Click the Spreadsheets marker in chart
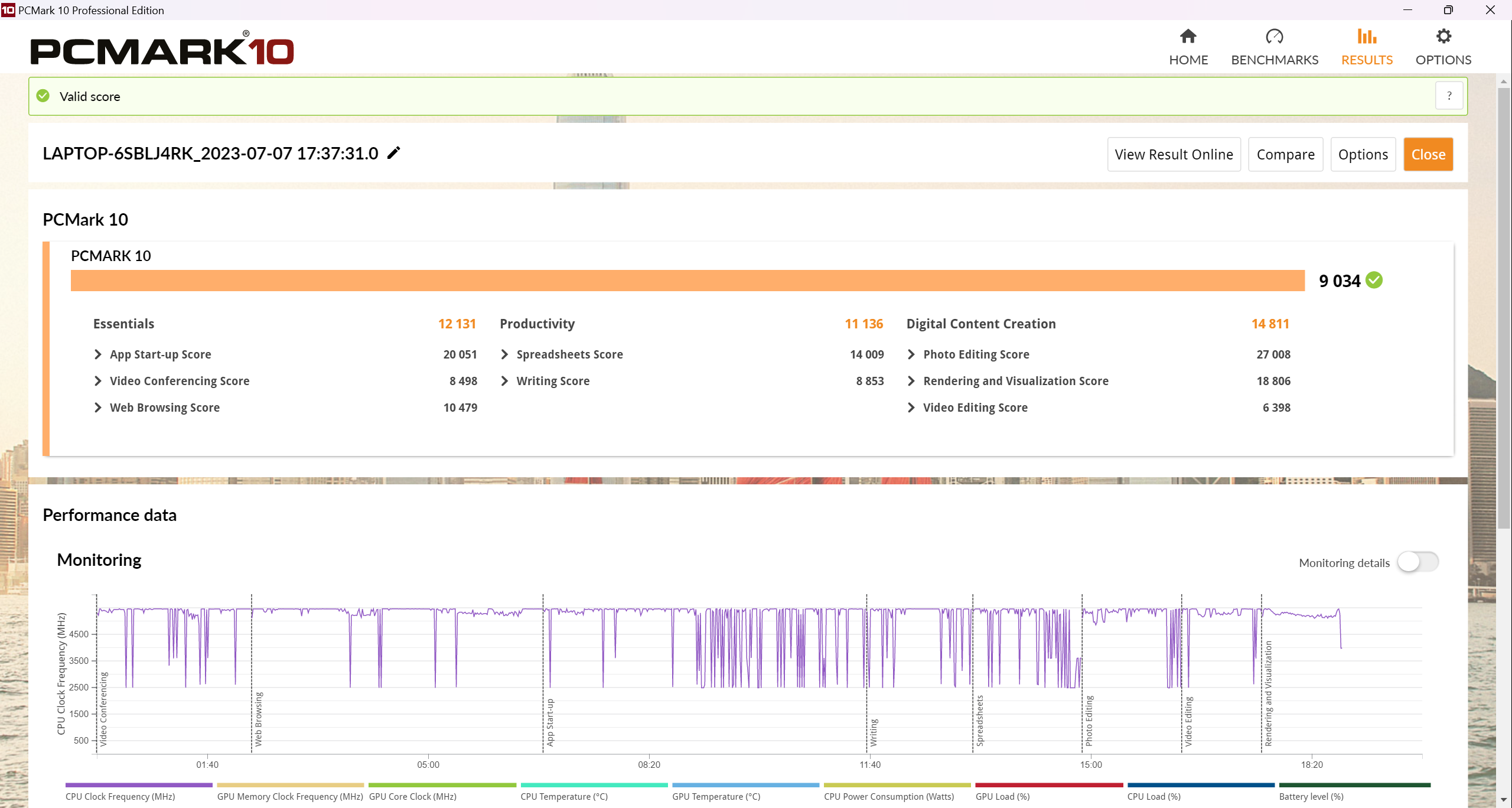1512x808 pixels. pyautogui.click(x=980, y=720)
